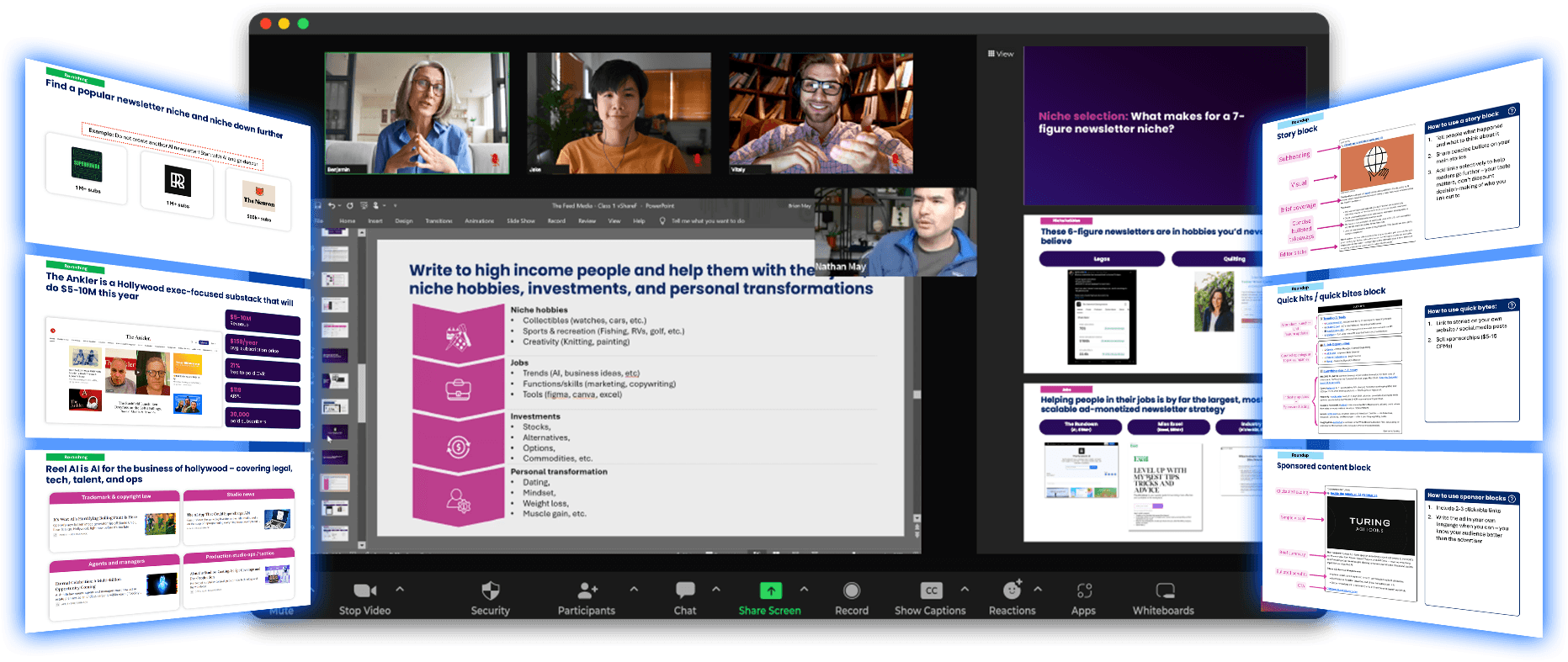Image resolution: width=1568 pixels, height=662 pixels.
Task: Open Customize Quick Access Toolbar dropdown
Action: point(395,205)
